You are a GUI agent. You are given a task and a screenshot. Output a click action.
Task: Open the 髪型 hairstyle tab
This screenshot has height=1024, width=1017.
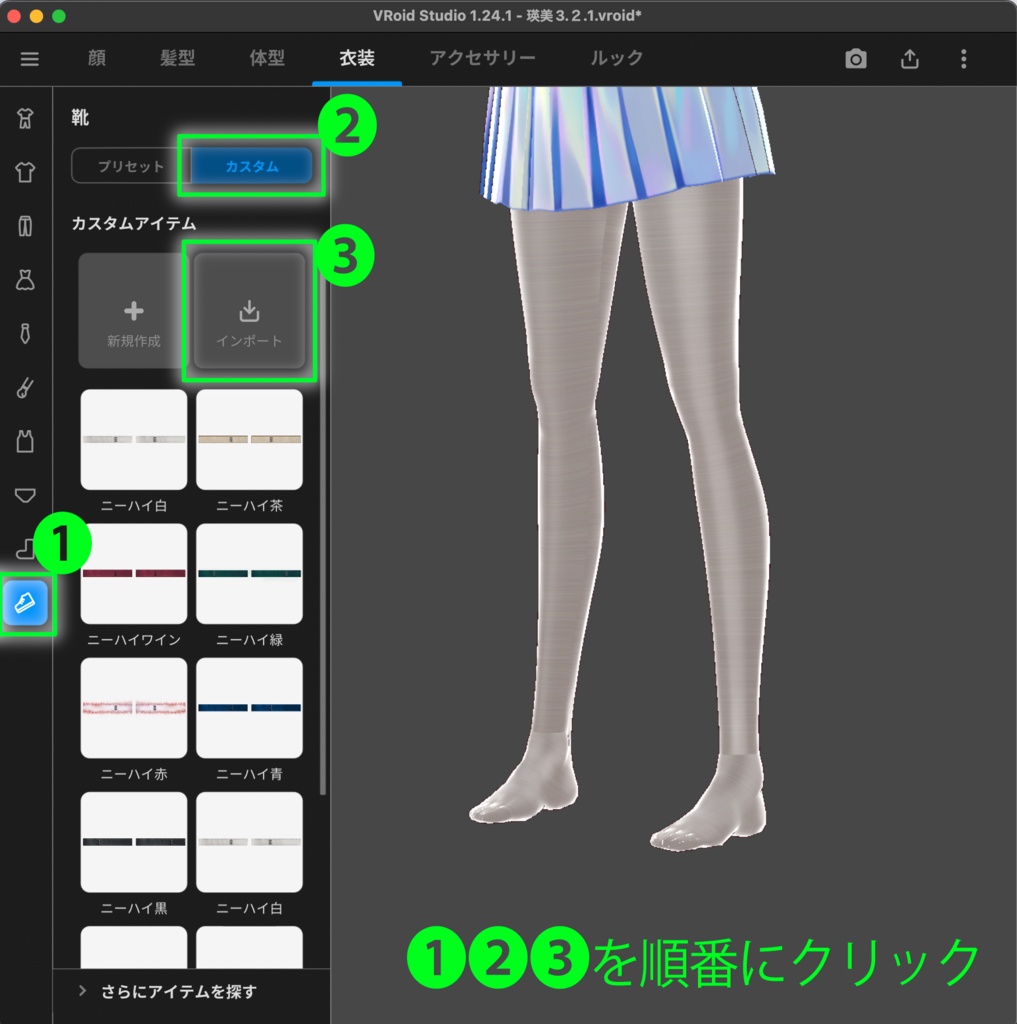178,58
